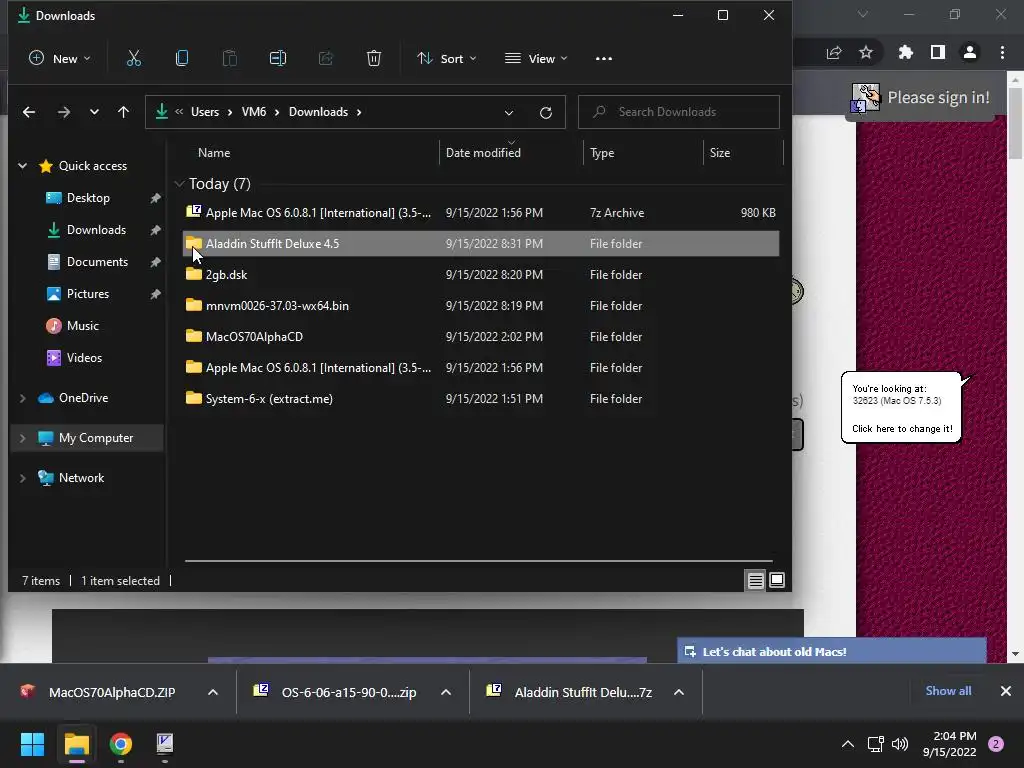This screenshot has height=768, width=1024.
Task: Switch to large thumbnails view icon
Action: coord(777,580)
